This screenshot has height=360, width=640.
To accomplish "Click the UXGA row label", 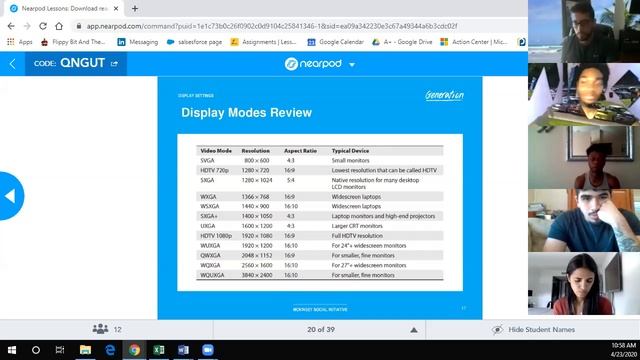I will (x=208, y=226).
